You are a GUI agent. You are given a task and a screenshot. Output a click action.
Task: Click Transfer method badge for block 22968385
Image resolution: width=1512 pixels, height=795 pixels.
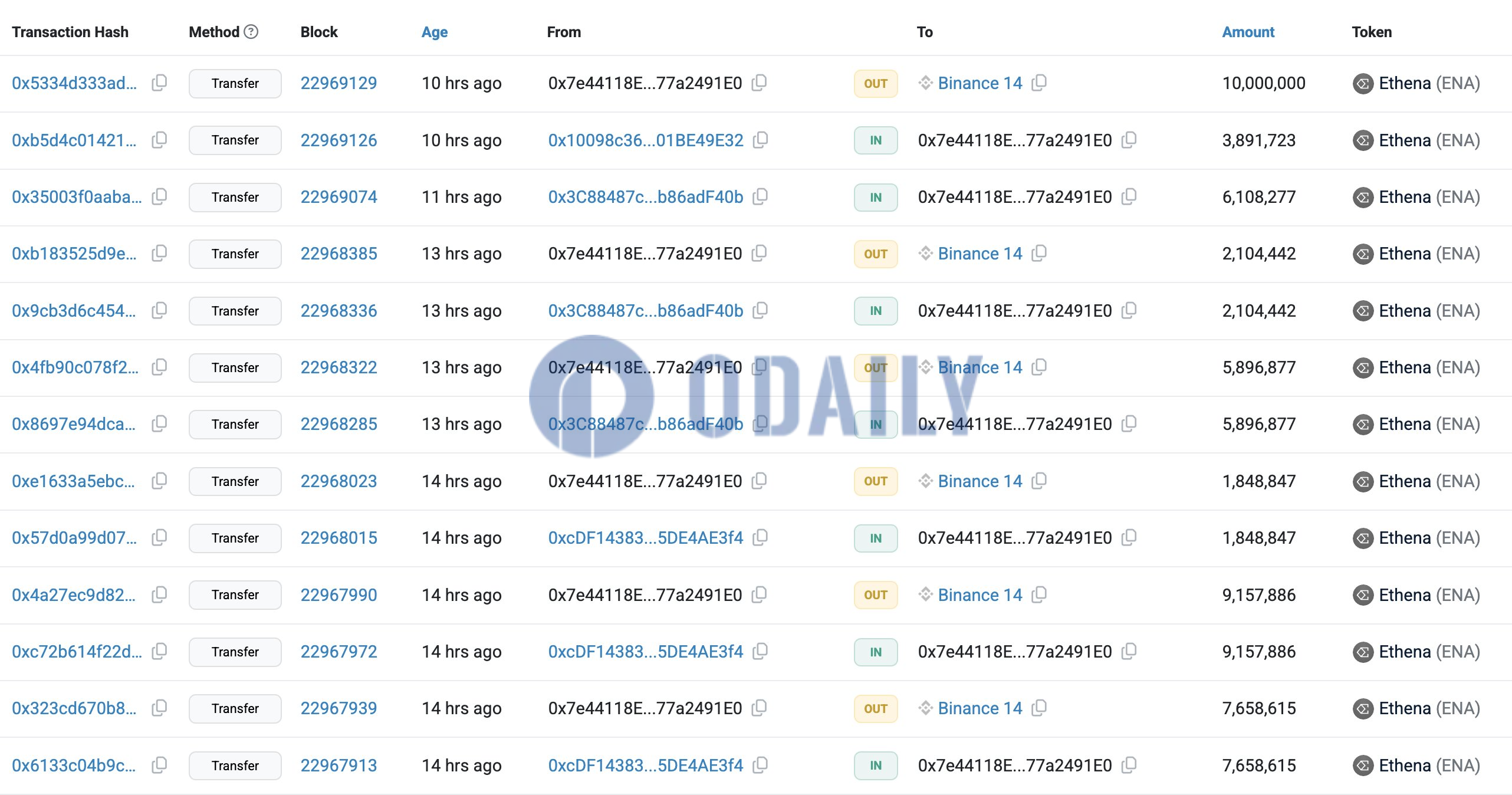tap(235, 254)
